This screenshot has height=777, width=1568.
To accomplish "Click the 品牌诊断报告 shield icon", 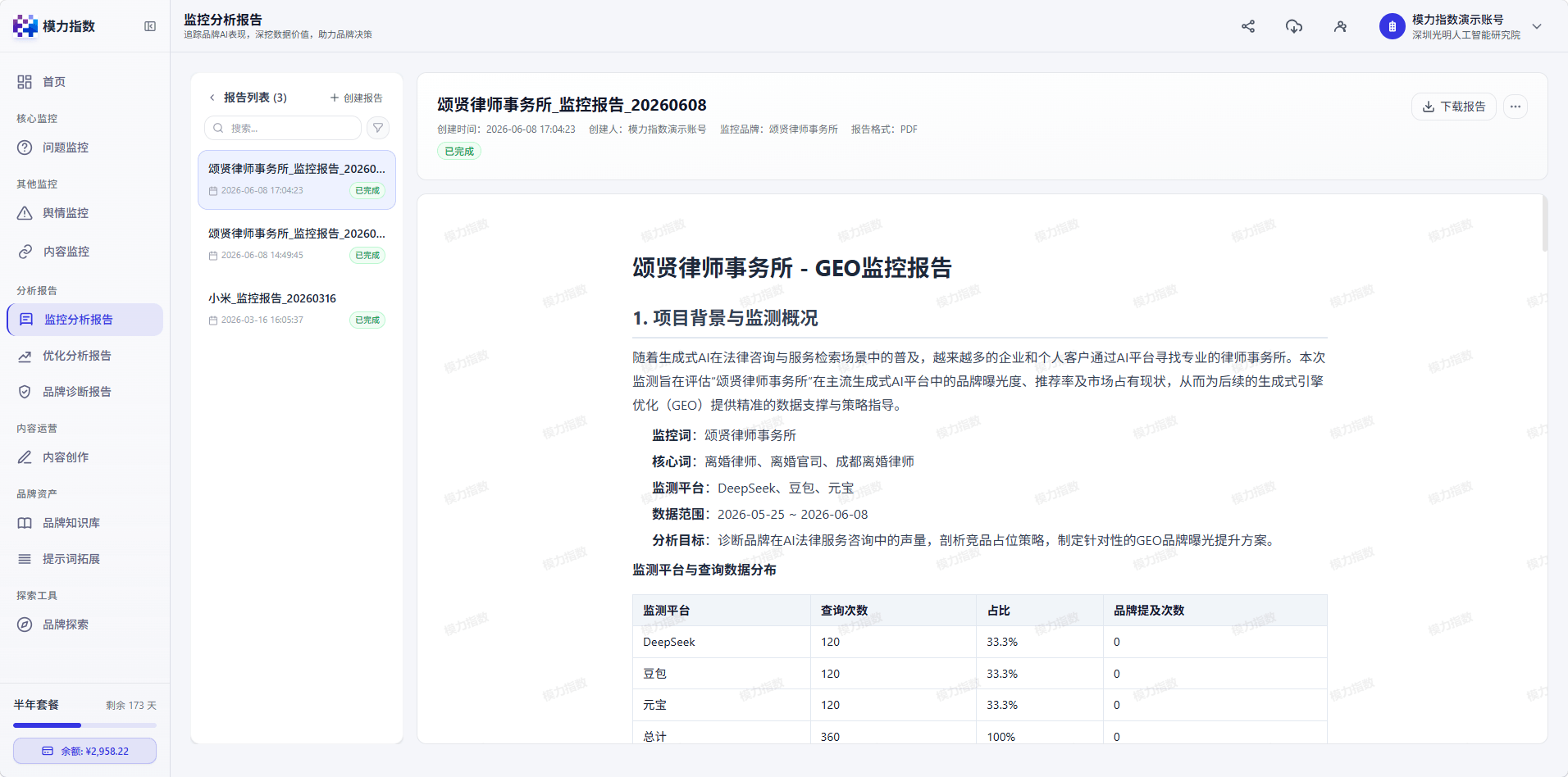I will coord(25,392).
